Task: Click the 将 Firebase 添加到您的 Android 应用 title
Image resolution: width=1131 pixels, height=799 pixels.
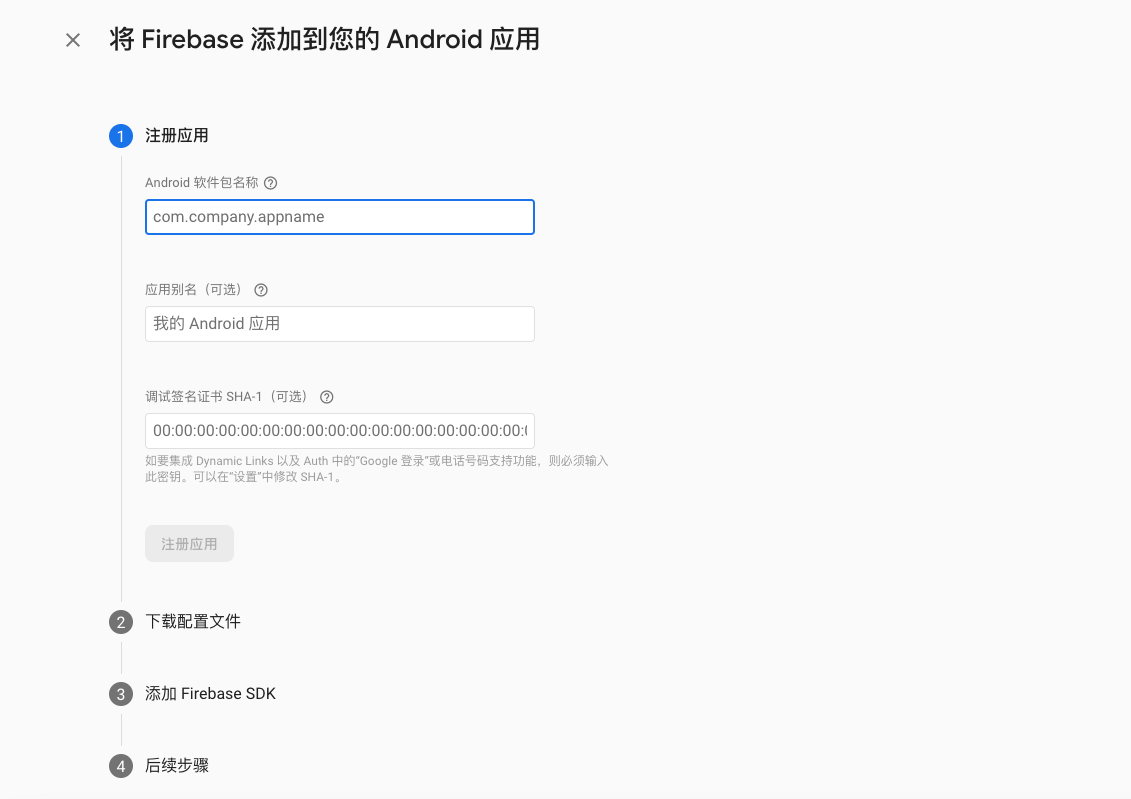Action: [x=325, y=40]
